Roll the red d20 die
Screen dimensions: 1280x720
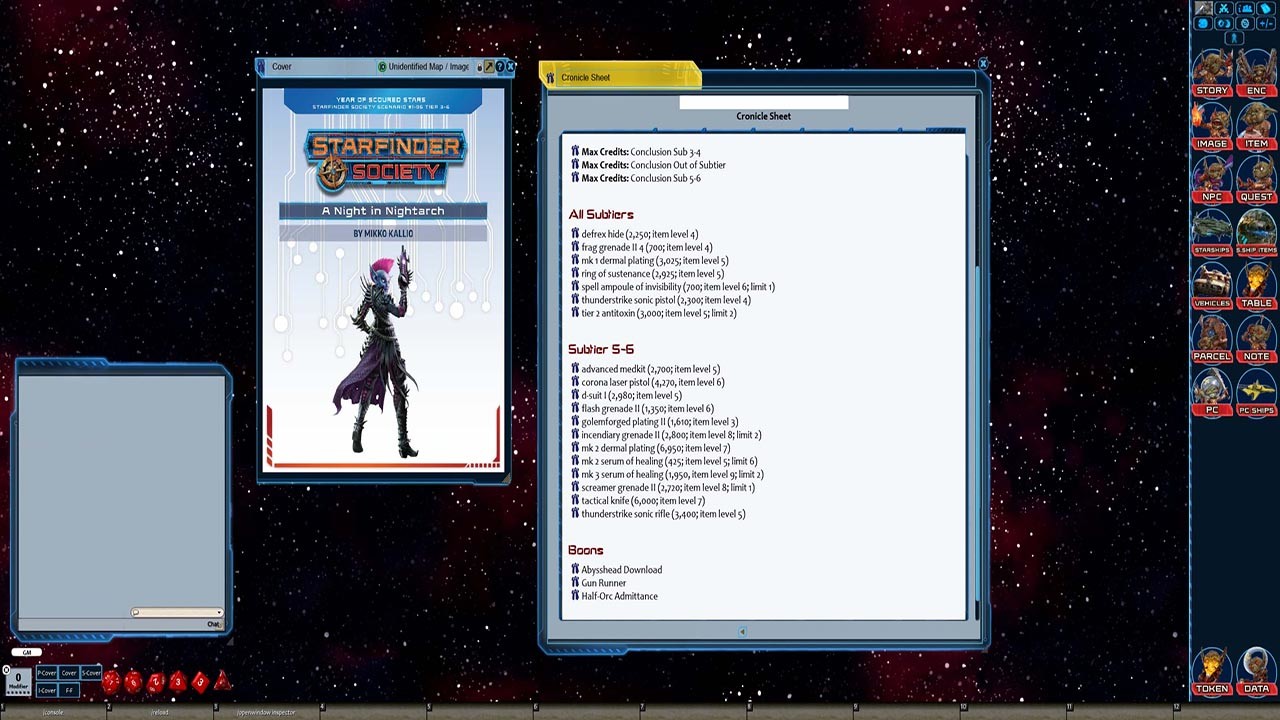pyautogui.click(x=111, y=683)
